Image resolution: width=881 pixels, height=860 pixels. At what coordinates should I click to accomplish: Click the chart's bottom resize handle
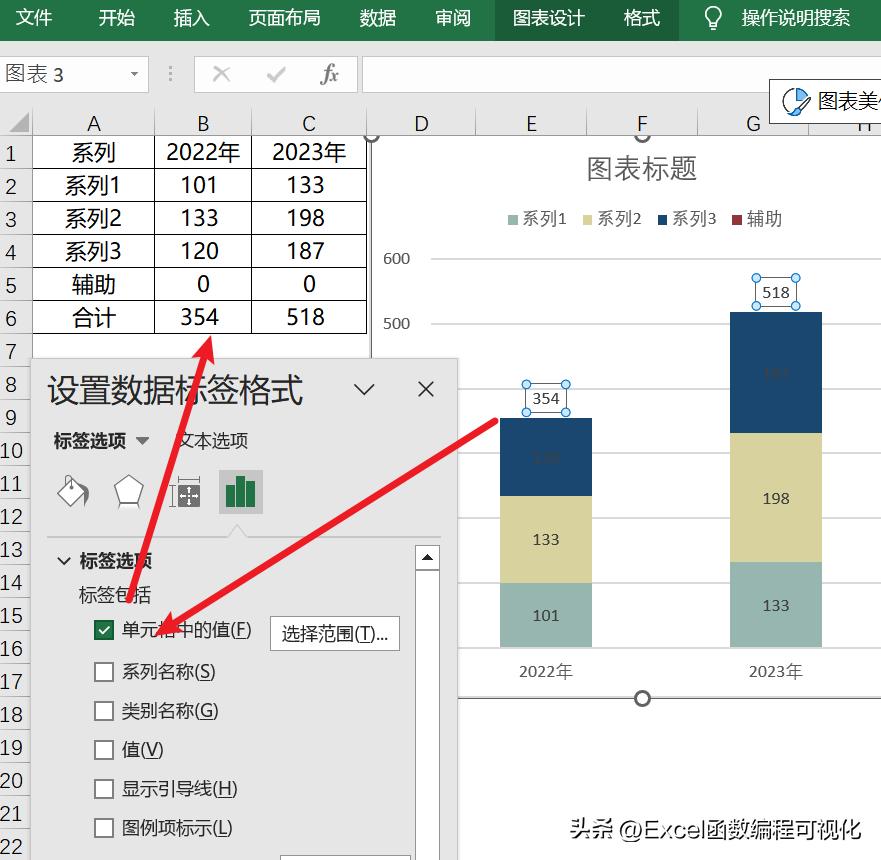[x=642, y=698]
